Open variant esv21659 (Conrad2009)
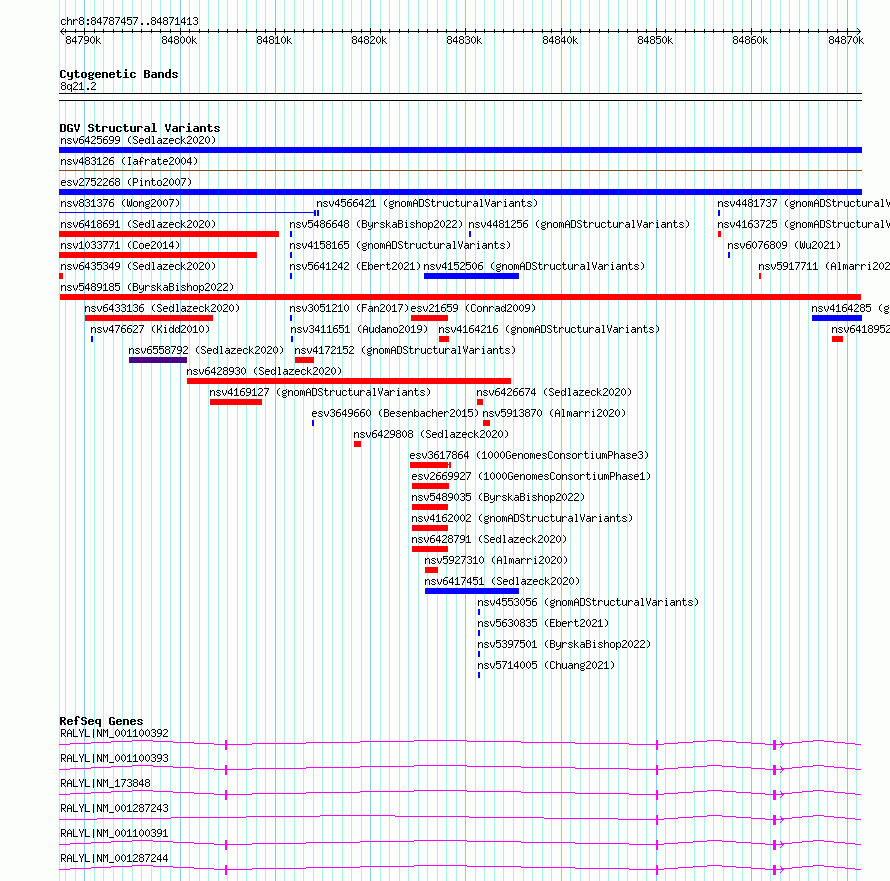 tap(473, 308)
